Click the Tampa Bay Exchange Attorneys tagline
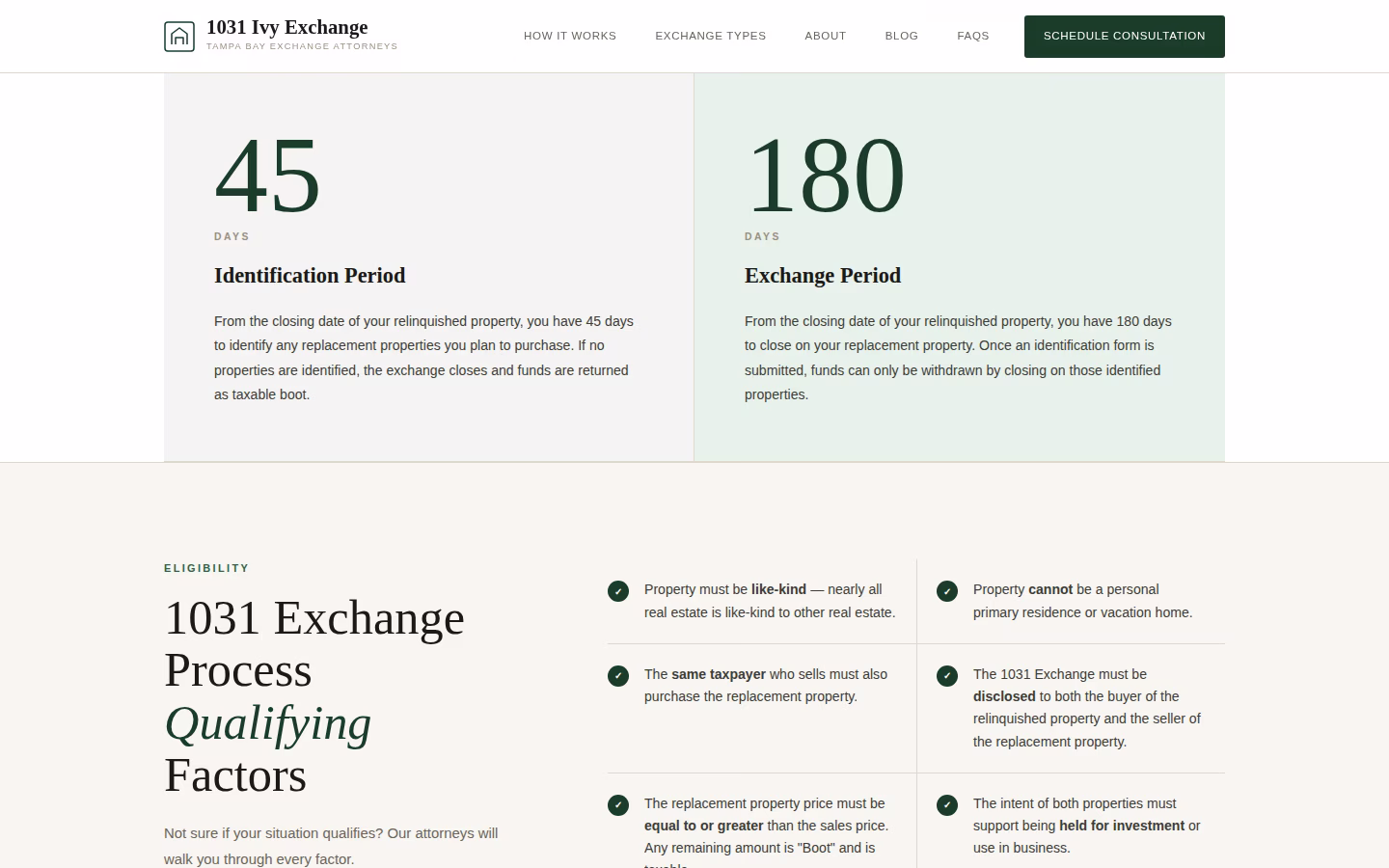The height and width of the screenshot is (868, 1389). coord(302,46)
